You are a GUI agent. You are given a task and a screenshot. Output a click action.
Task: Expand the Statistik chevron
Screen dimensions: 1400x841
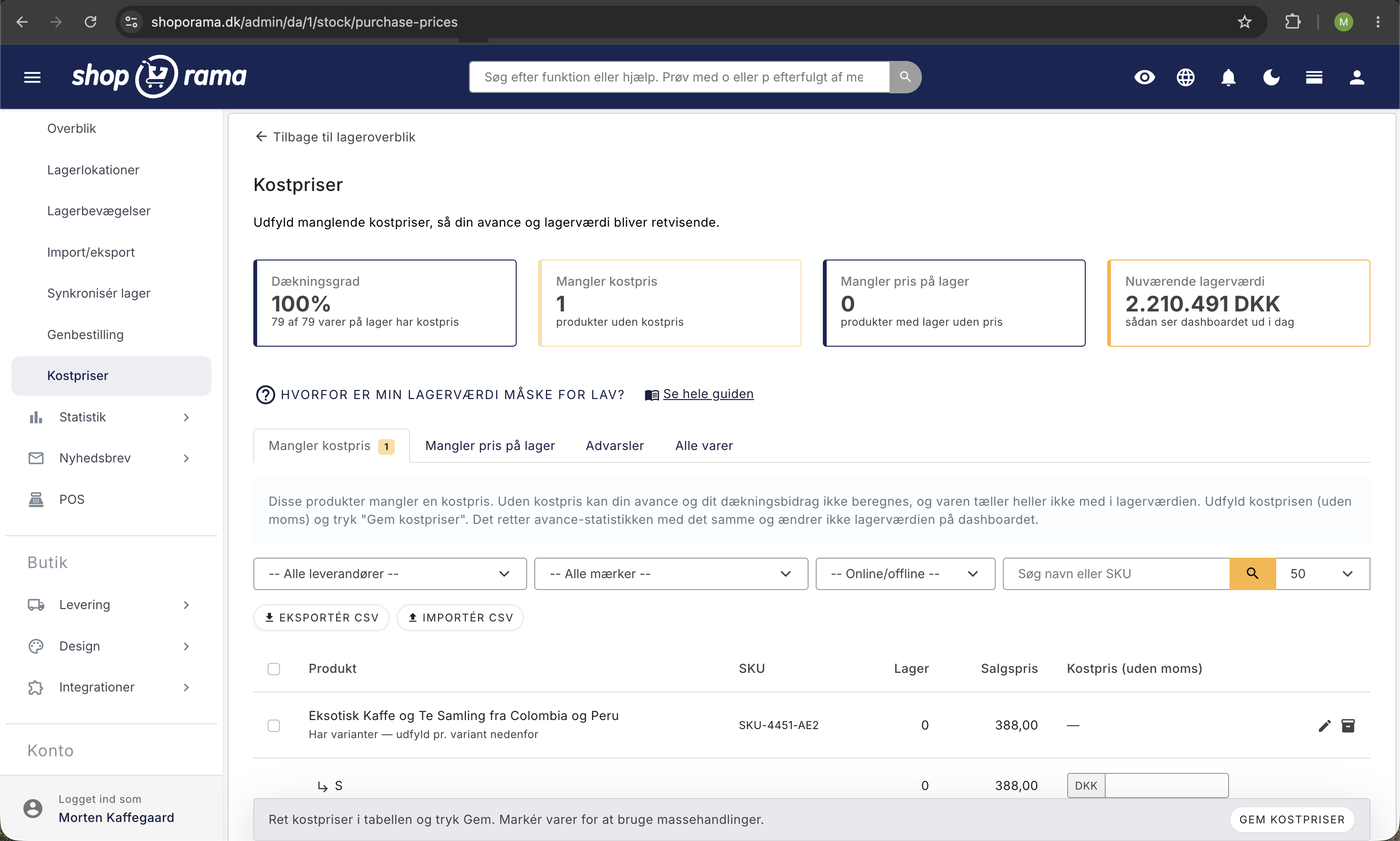coord(186,417)
